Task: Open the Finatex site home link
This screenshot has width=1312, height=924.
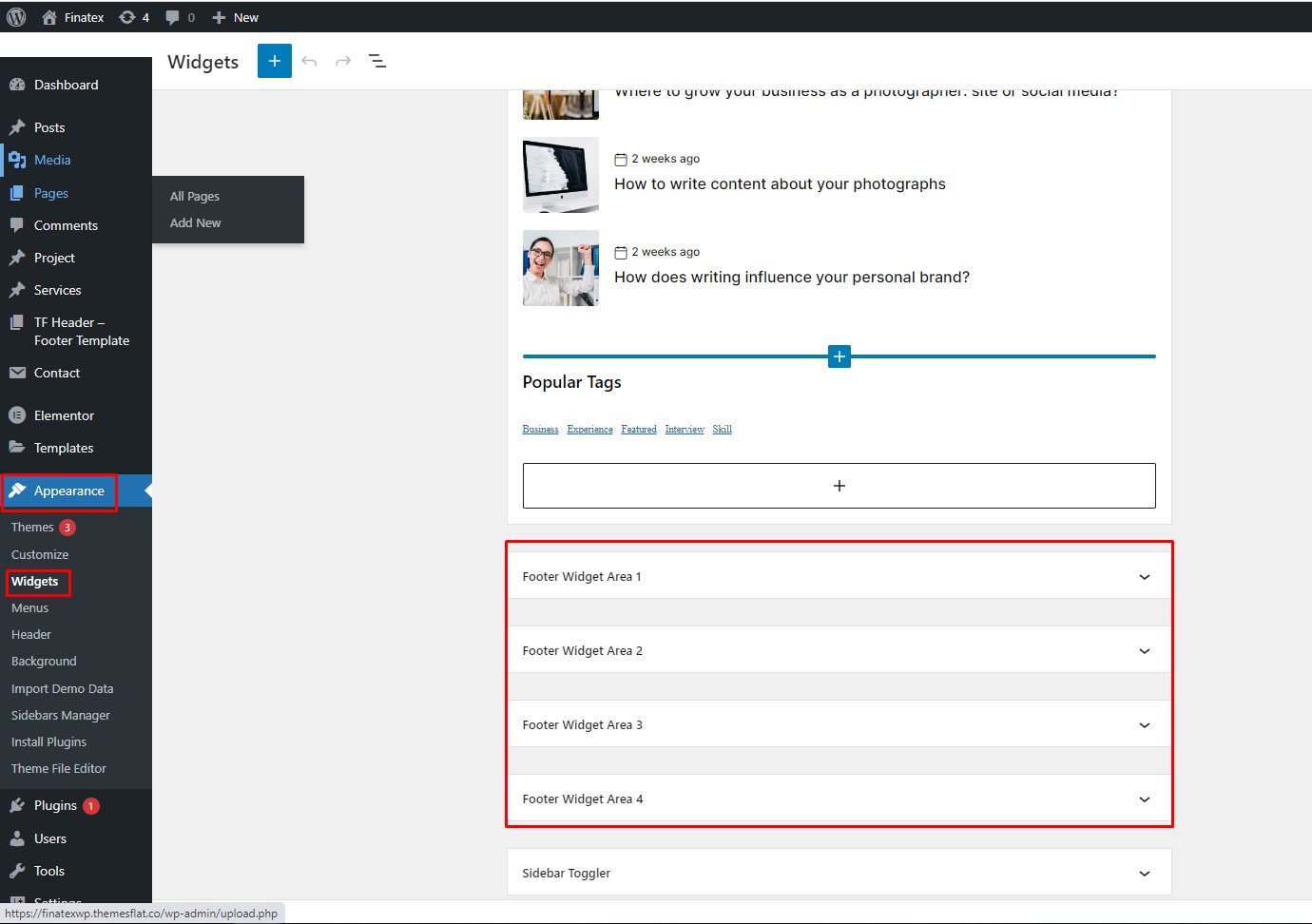Action: click(73, 17)
